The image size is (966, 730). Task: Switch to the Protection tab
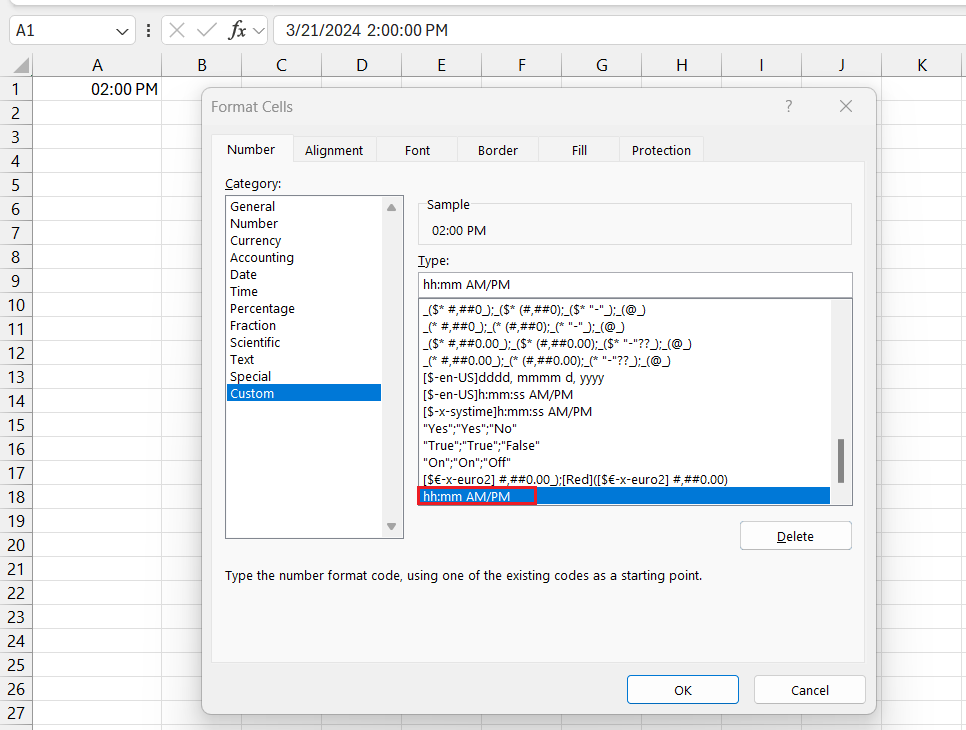661,150
